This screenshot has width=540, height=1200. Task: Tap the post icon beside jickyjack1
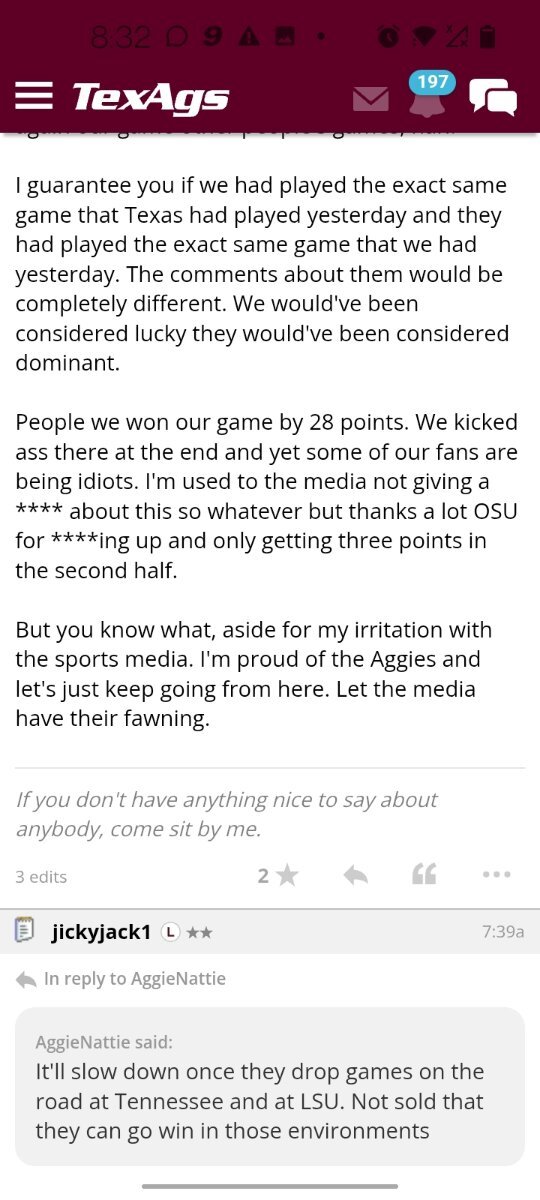click(x=26, y=931)
